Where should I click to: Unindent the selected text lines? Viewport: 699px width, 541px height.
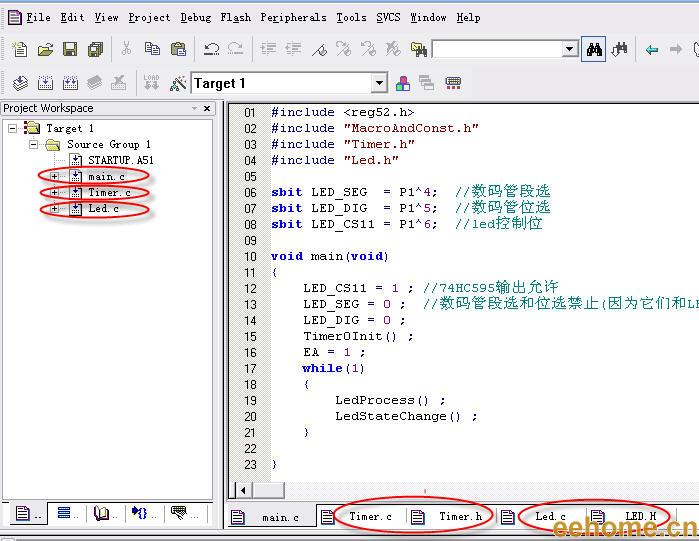pyautogui.click(x=293, y=49)
